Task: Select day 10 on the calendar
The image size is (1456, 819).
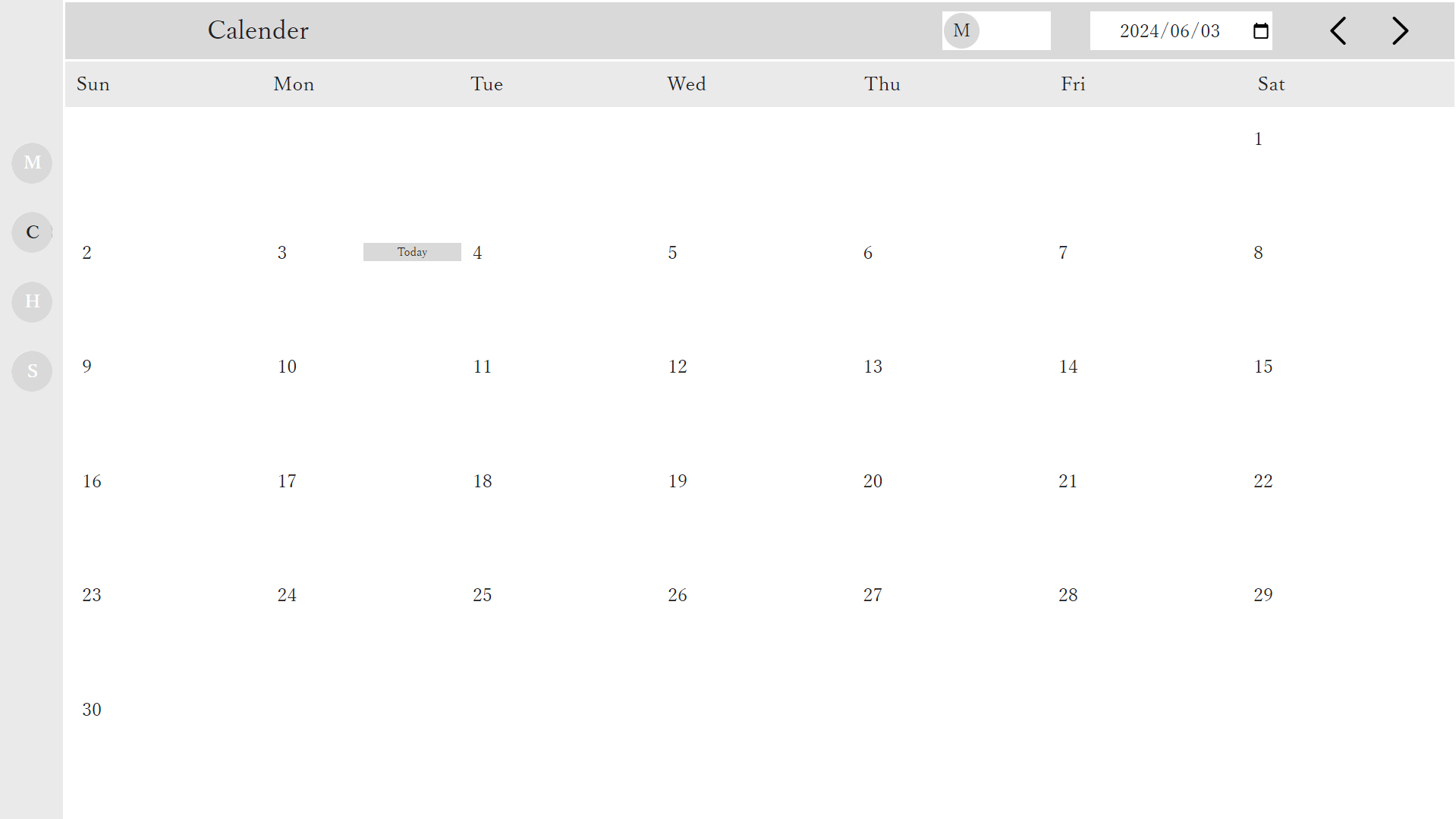Action: tap(287, 367)
